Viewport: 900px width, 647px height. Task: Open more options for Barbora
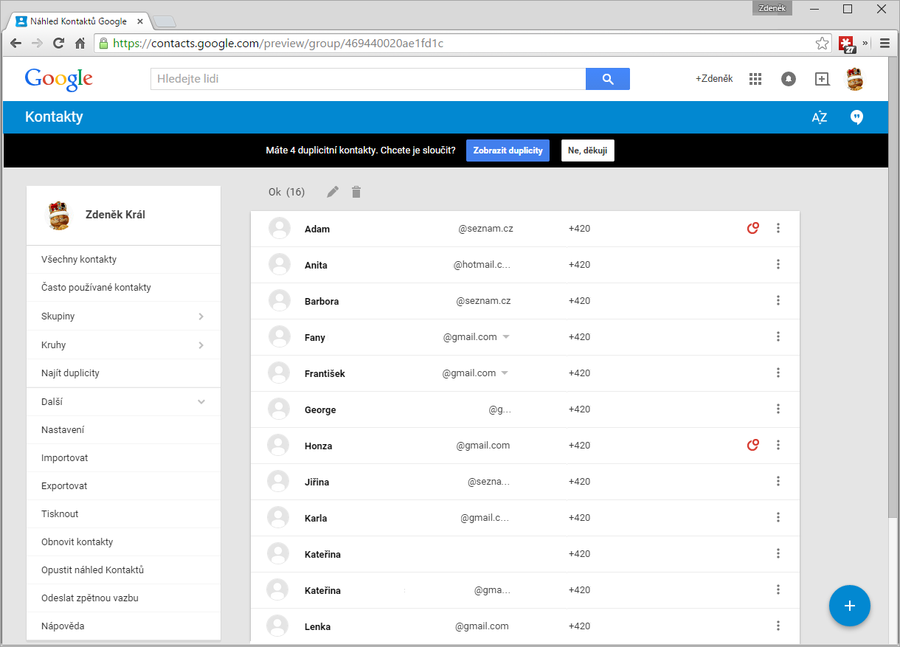tap(778, 300)
